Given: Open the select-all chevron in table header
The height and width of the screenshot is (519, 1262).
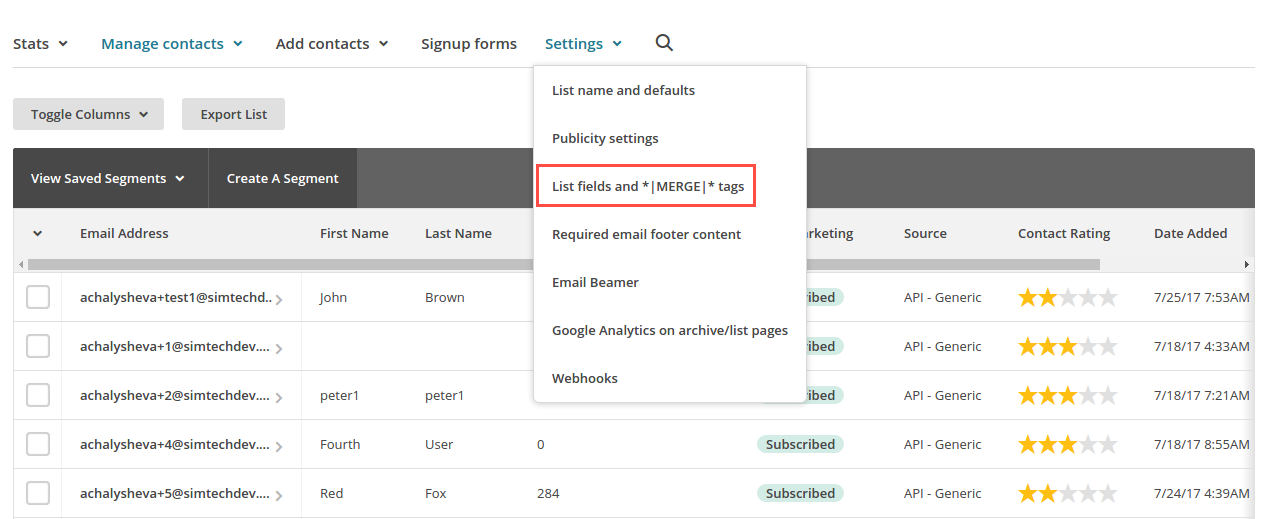Looking at the screenshot, I should coord(38,234).
